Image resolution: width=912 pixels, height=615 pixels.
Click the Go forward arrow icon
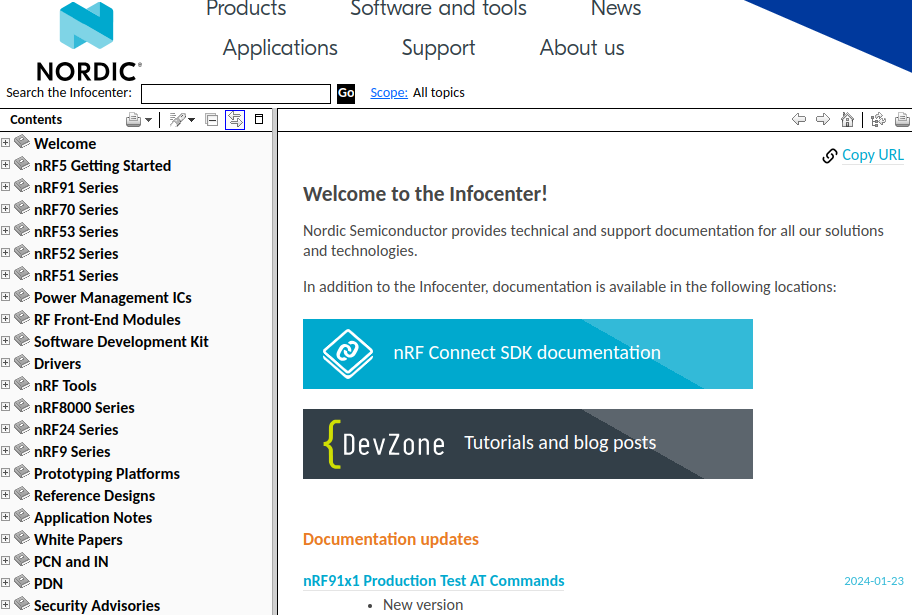coord(823,119)
